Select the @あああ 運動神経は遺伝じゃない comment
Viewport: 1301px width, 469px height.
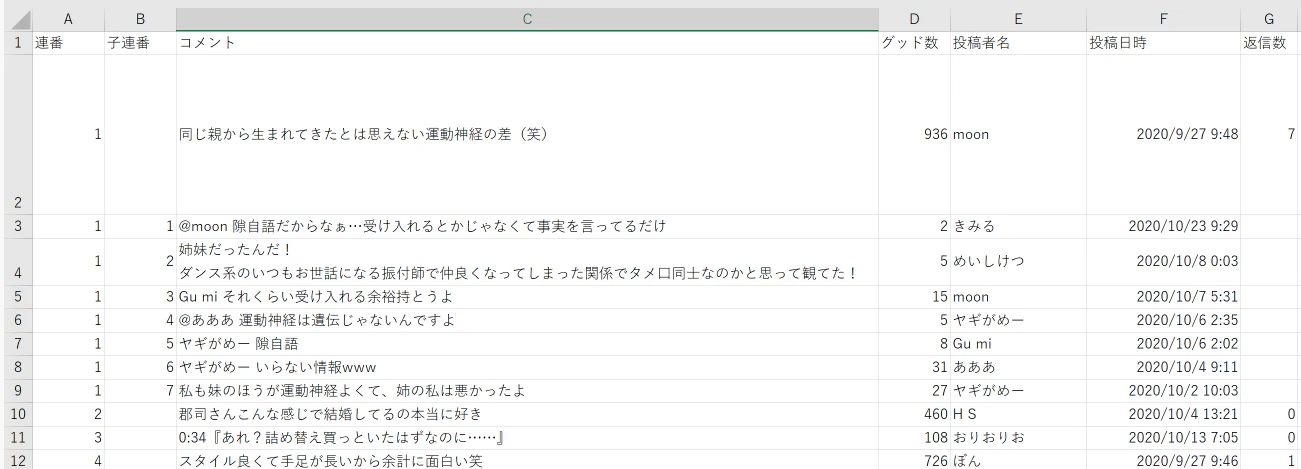[527, 320]
